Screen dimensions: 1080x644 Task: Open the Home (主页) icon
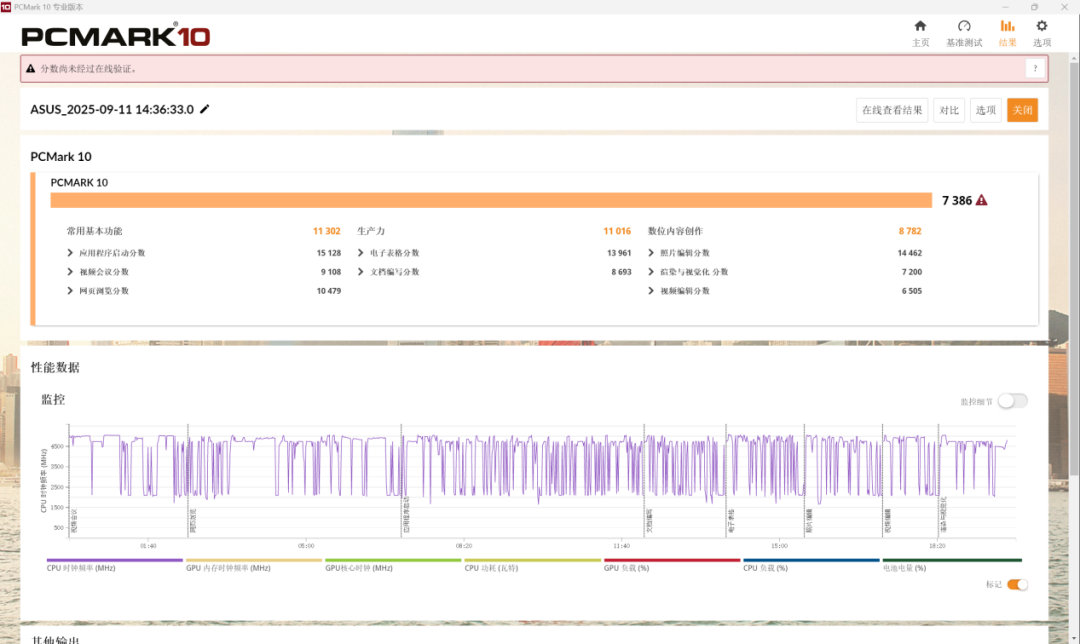(920, 26)
